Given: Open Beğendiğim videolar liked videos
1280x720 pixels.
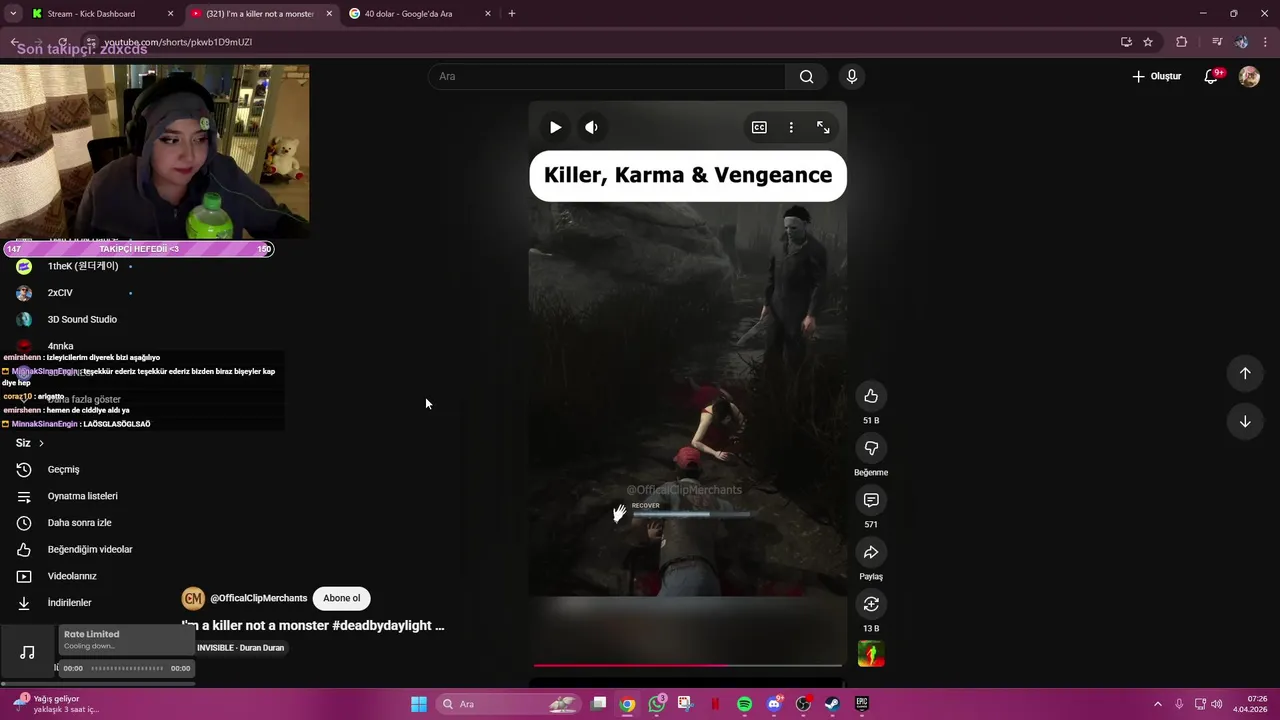Looking at the screenshot, I should point(90,550).
